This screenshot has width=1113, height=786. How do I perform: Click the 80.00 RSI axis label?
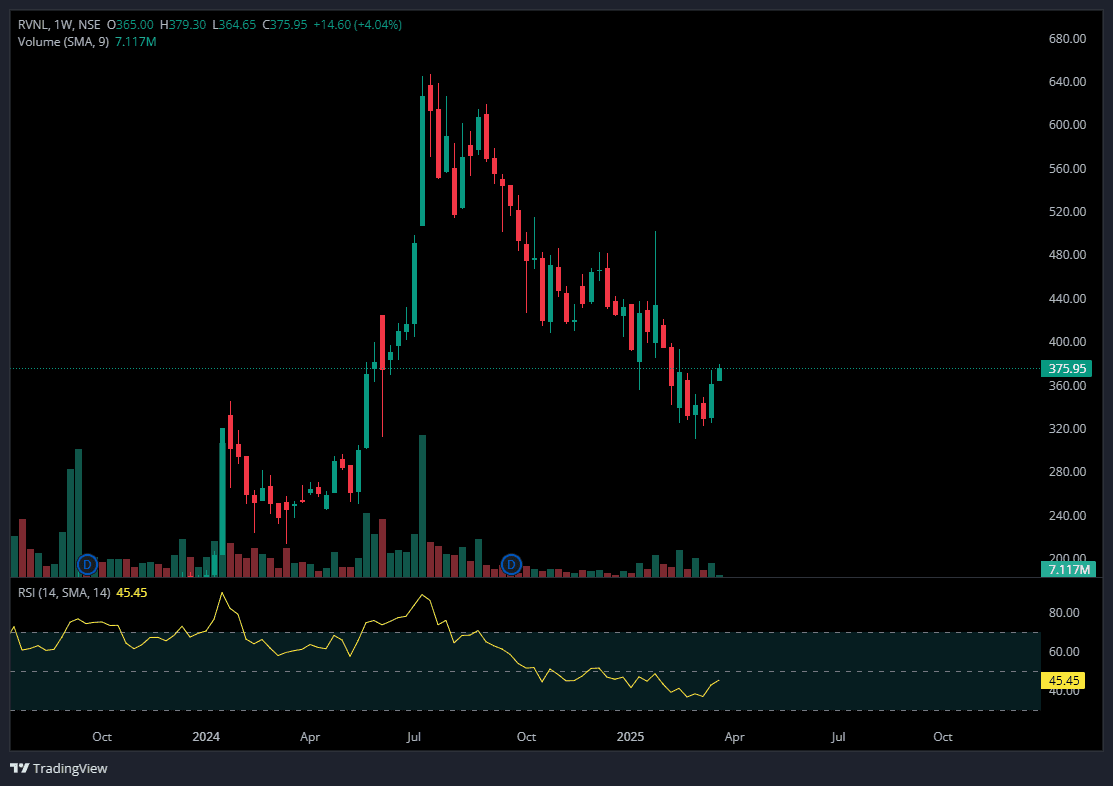tap(1064, 613)
